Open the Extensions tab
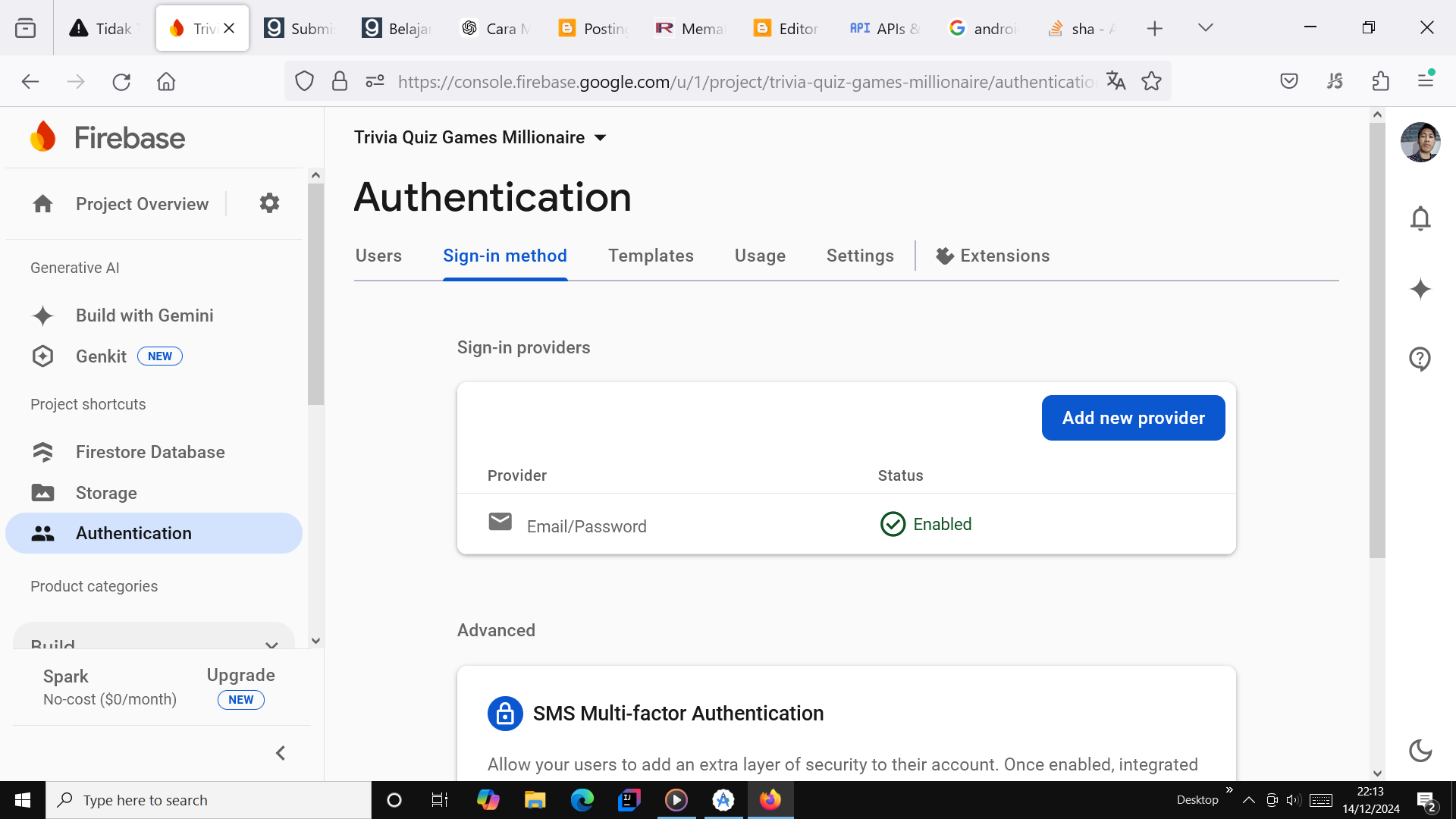The height and width of the screenshot is (819, 1456). coord(993,256)
